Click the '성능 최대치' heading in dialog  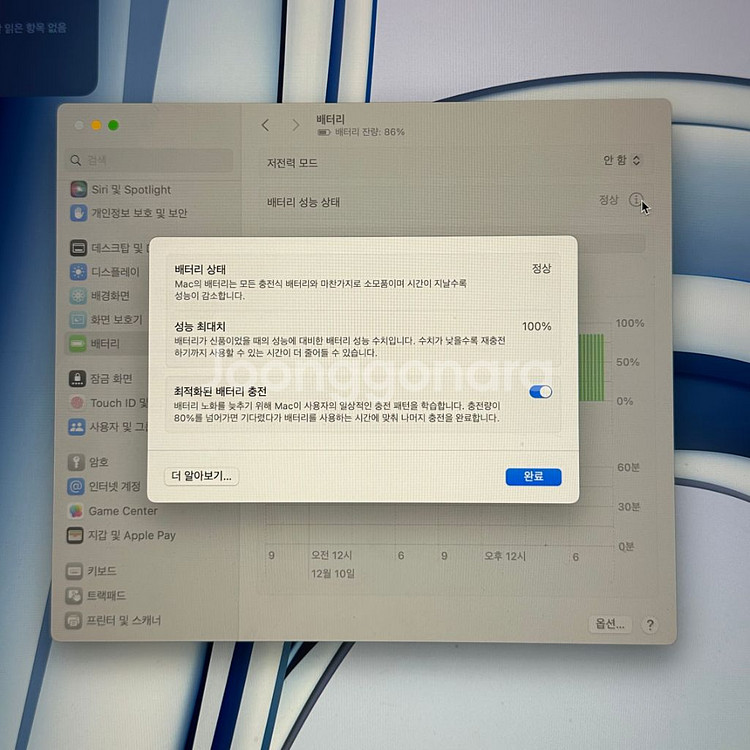point(199,327)
